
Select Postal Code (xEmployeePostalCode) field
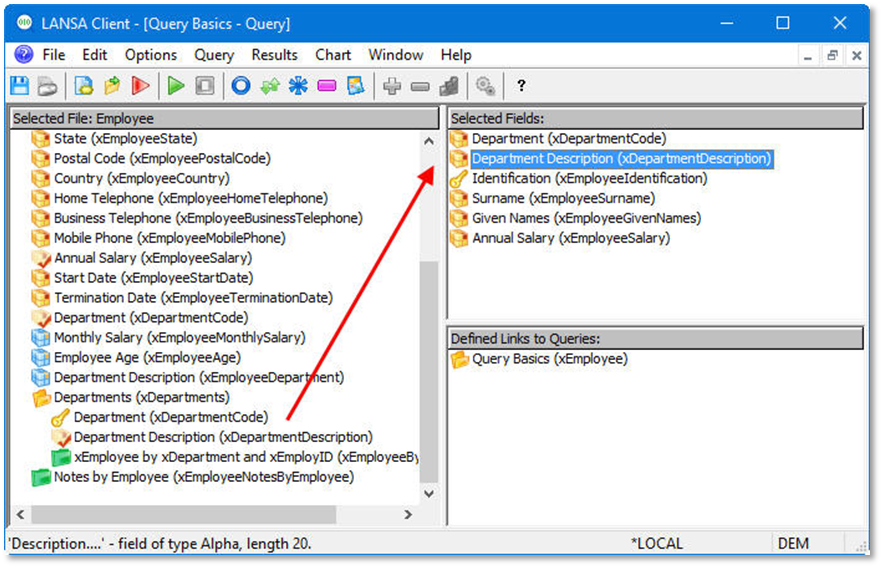(x=162, y=159)
